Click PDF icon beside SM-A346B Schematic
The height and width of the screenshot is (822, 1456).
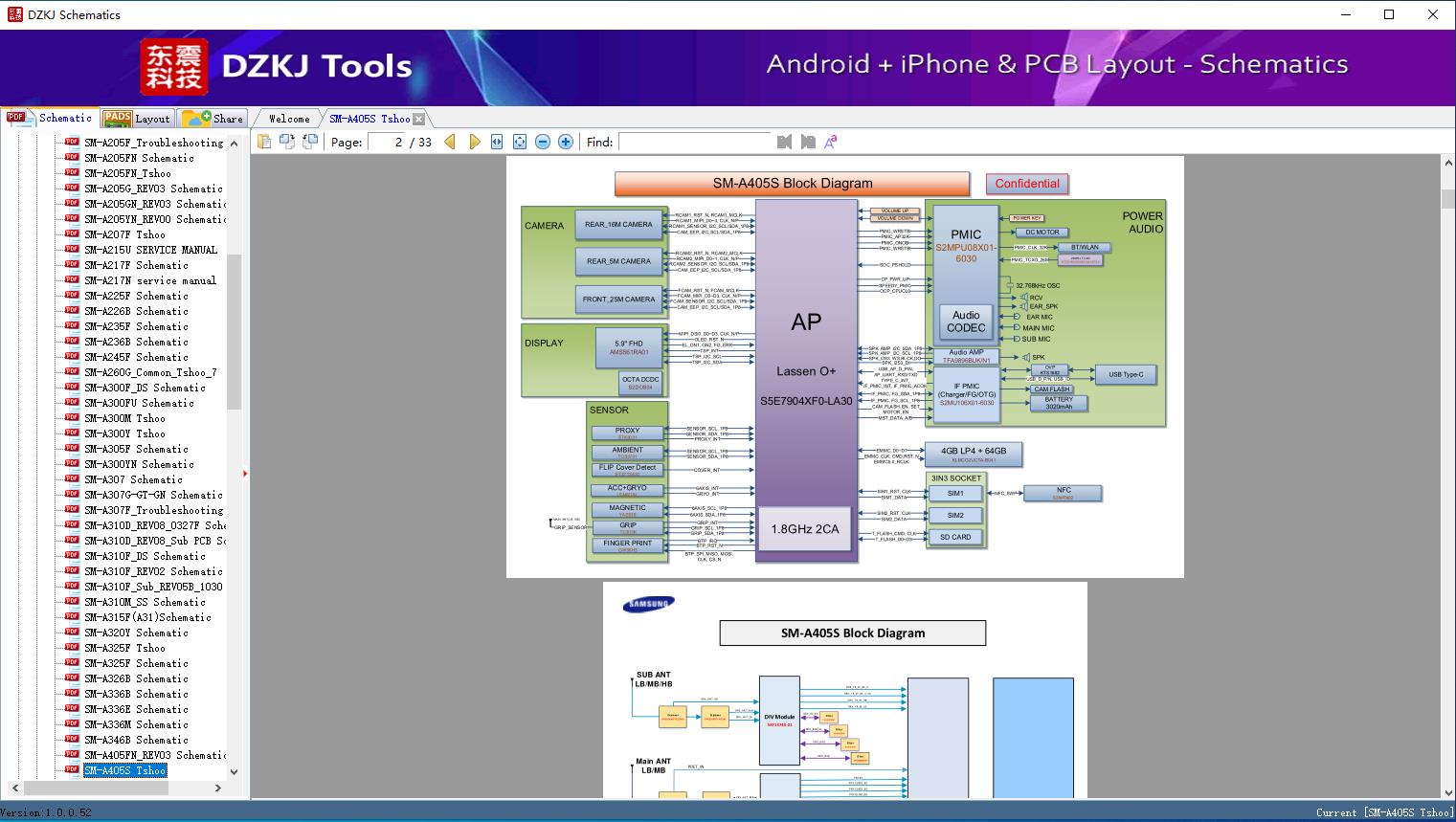click(72, 740)
